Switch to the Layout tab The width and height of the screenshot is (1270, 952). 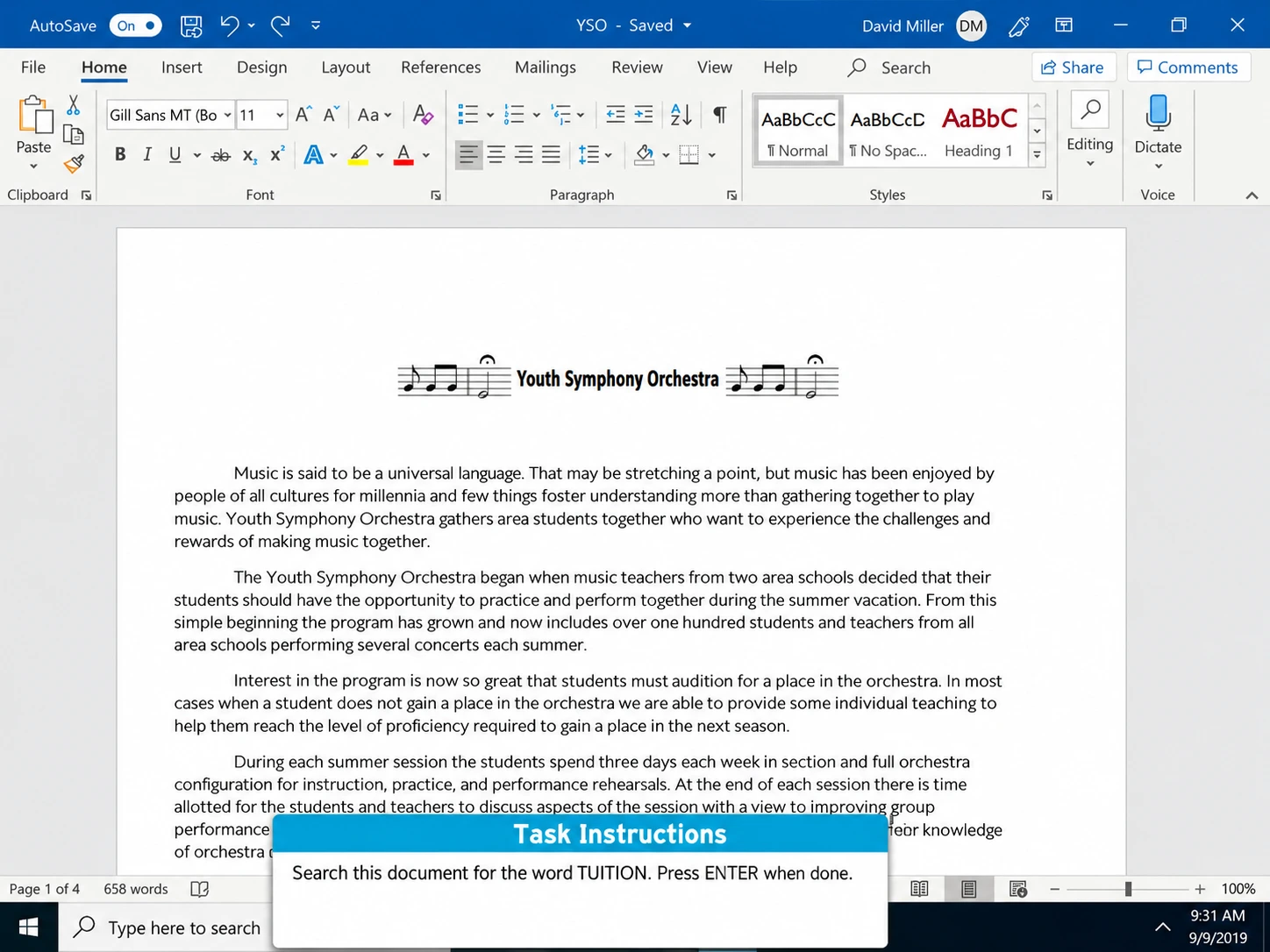[x=346, y=67]
